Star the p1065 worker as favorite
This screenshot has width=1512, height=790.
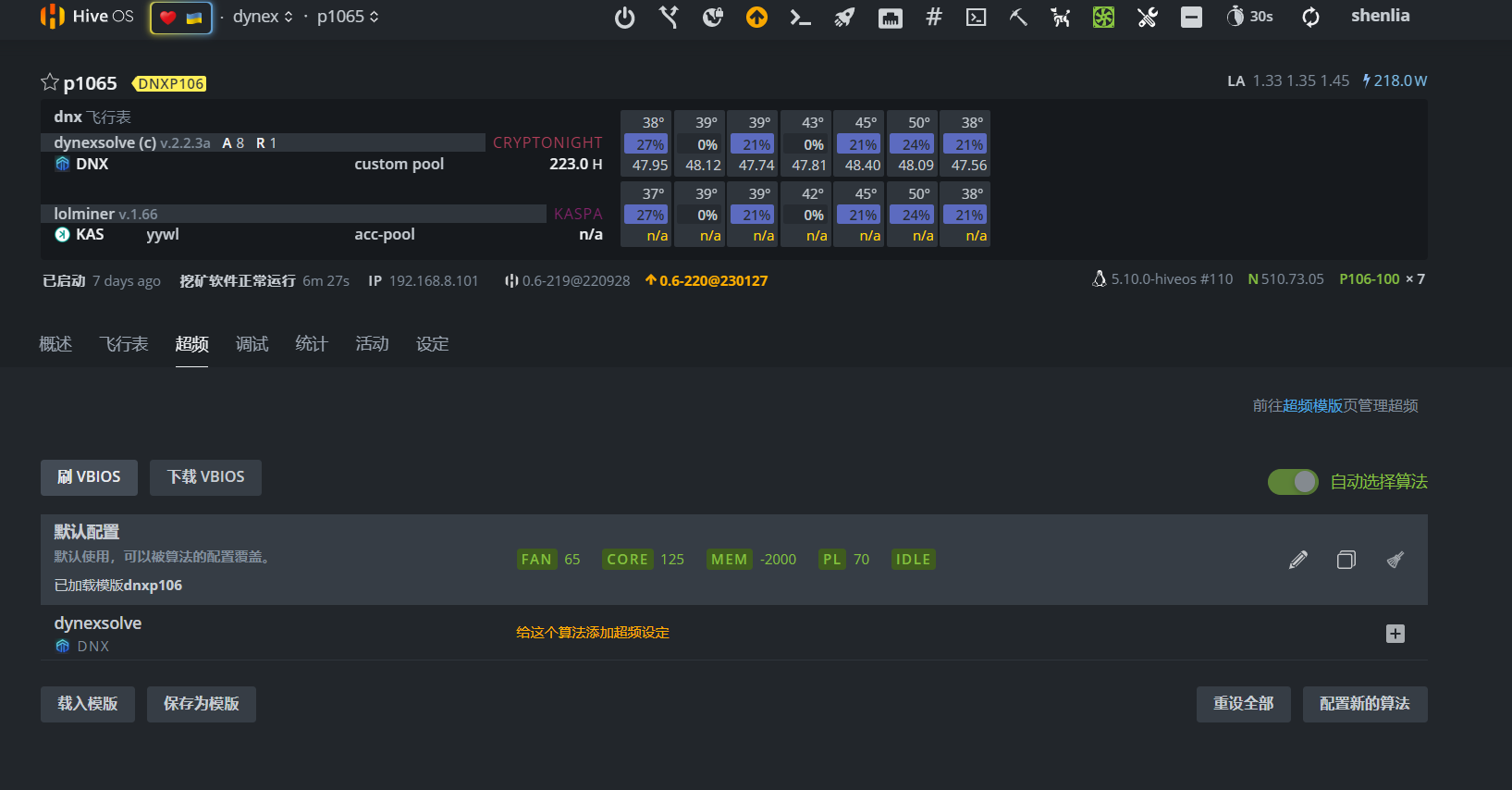(50, 82)
